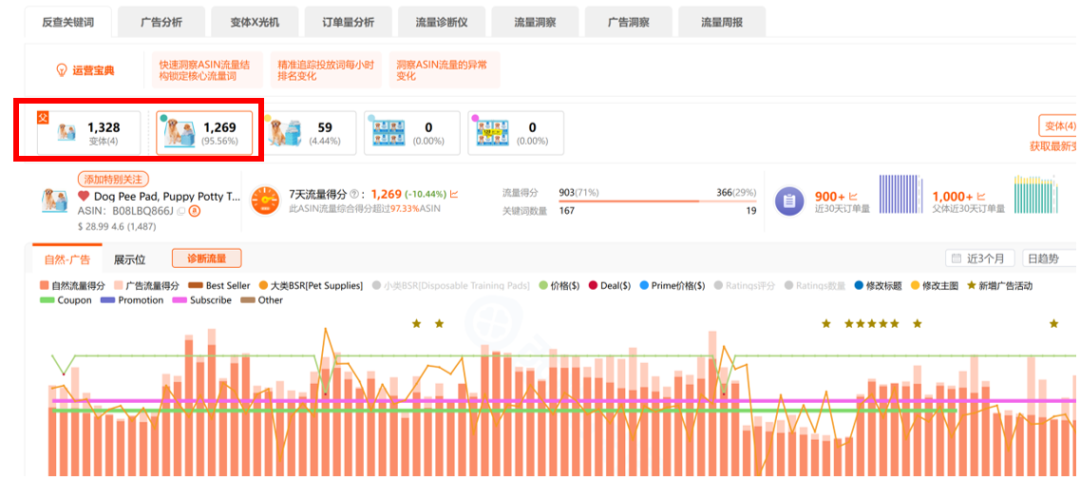Toggle the 价格($) legend series
This screenshot has width=1080, height=480.
tap(560, 286)
